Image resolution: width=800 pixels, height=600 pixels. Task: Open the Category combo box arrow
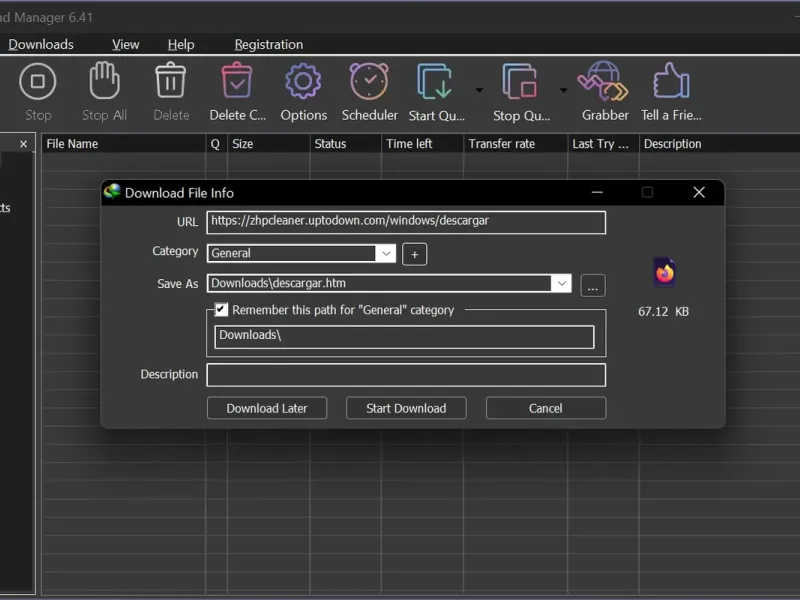386,253
